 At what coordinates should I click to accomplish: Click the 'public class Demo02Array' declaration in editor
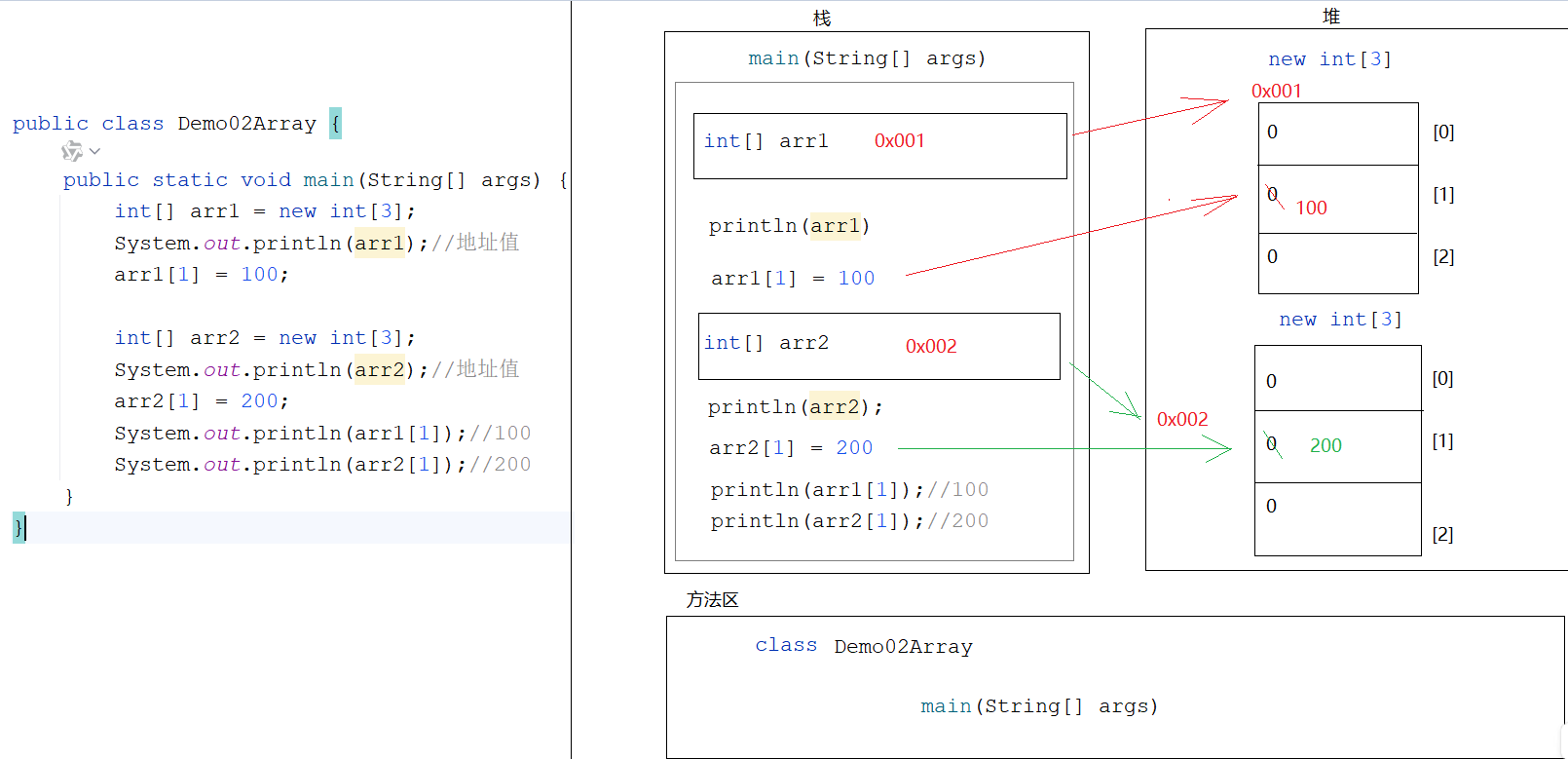coord(164,124)
